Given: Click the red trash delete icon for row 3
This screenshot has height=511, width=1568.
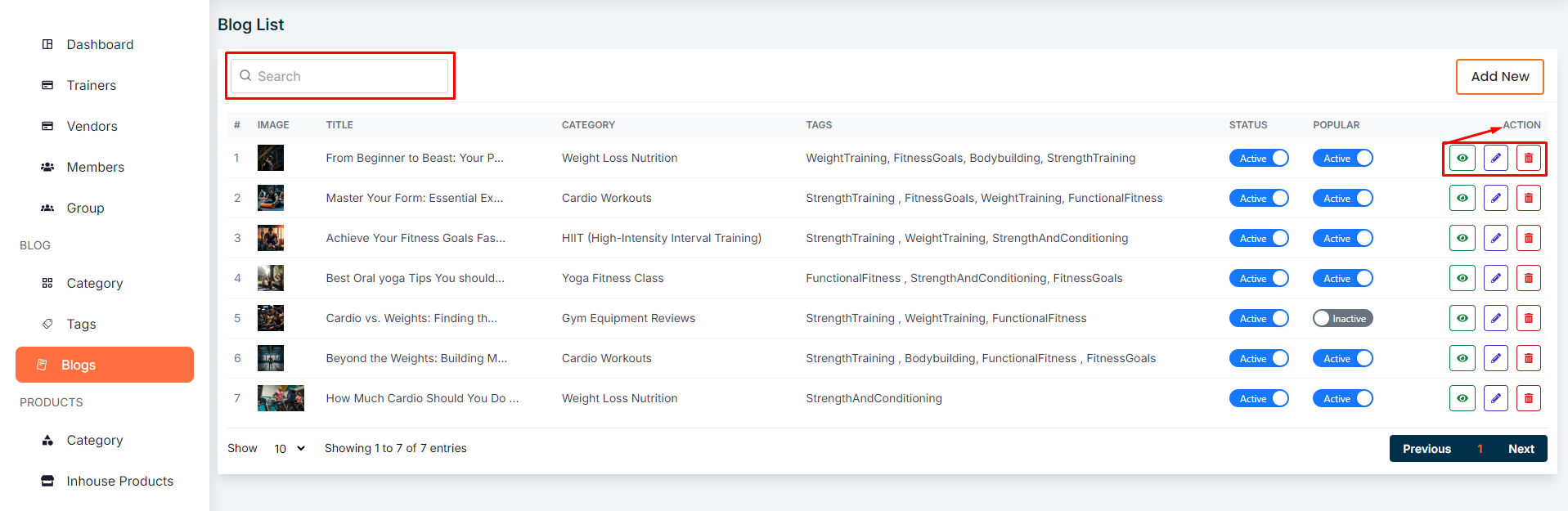Looking at the screenshot, I should (1528, 238).
